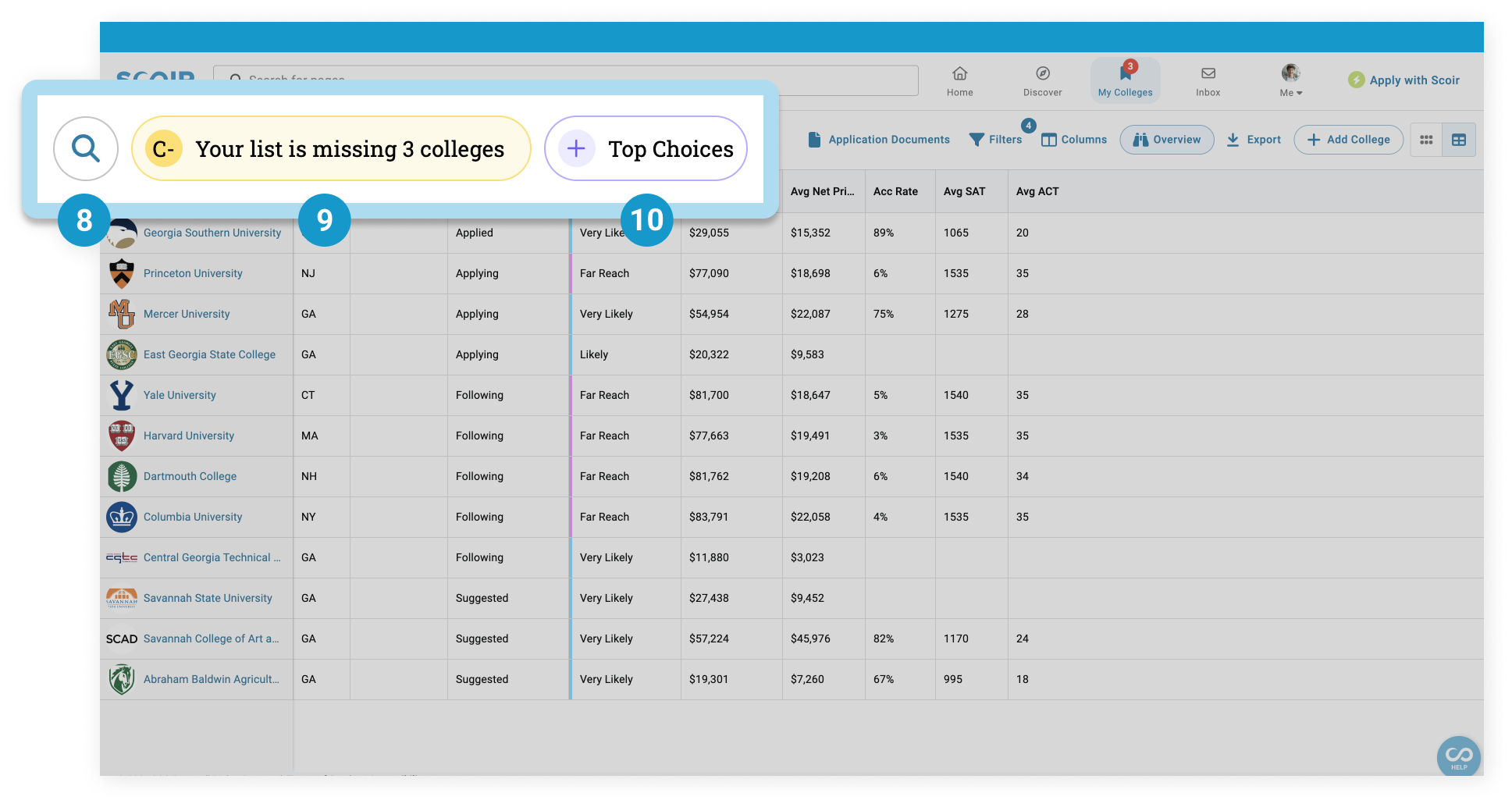Click the Columbia University crown logo
The image size is (1512, 804).
pyautogui.click(x=121, y=517)
